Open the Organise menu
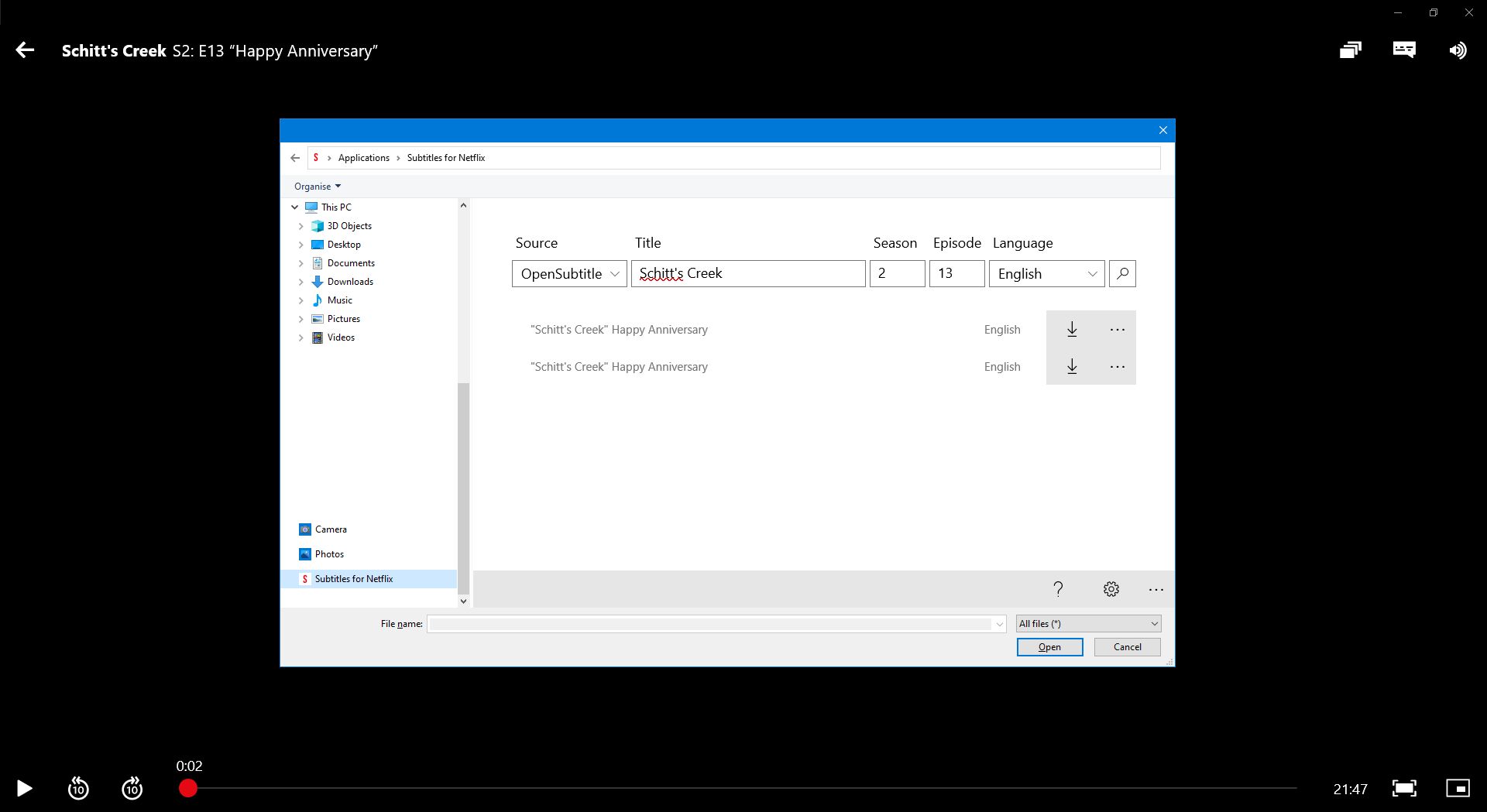Image resolution: width=1487 pixels, height=812 pixels. [x=318, y=187]
